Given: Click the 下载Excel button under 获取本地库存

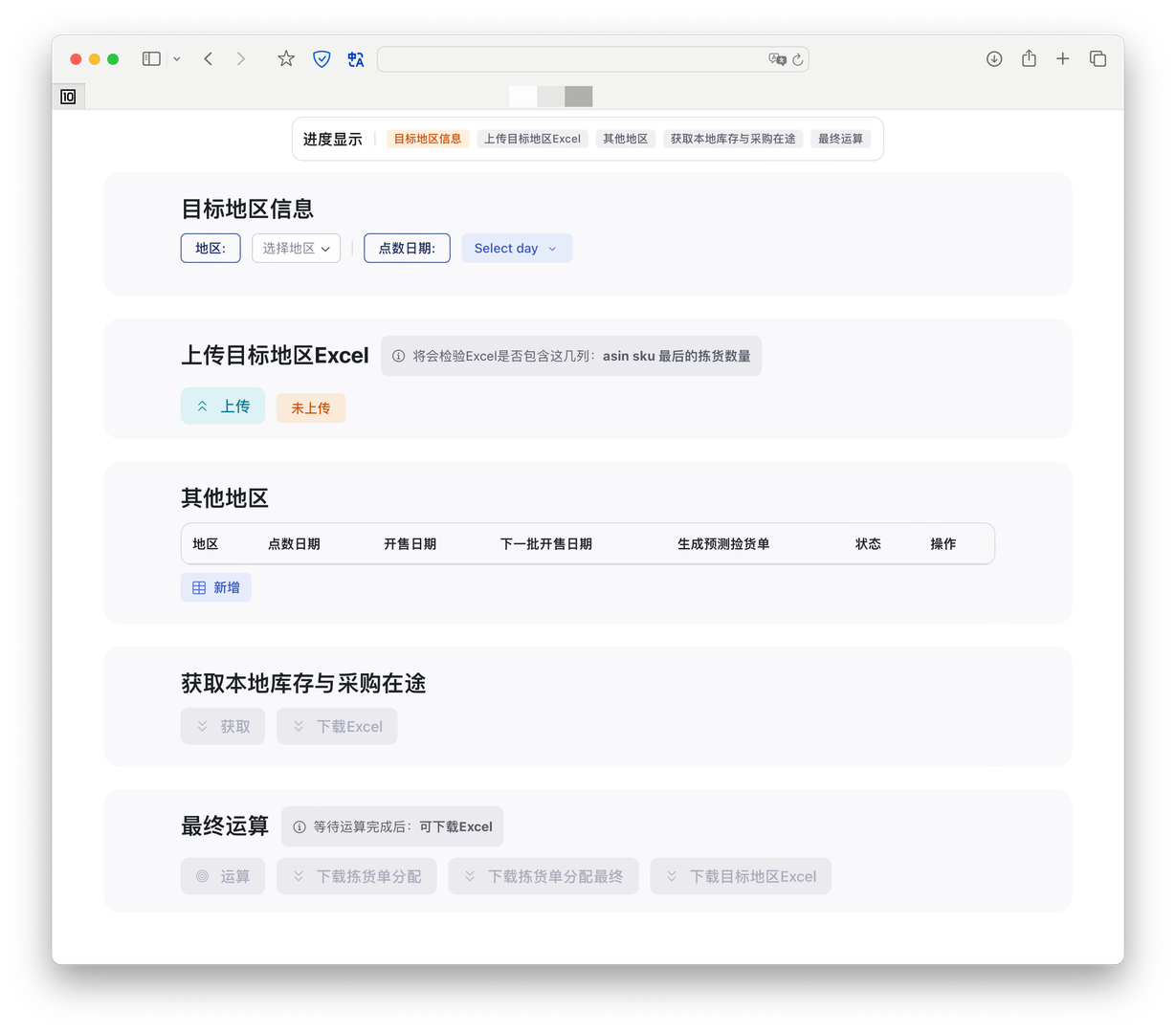Looking at the screenshot, I should pyautogui.click(x=337, y=727).
